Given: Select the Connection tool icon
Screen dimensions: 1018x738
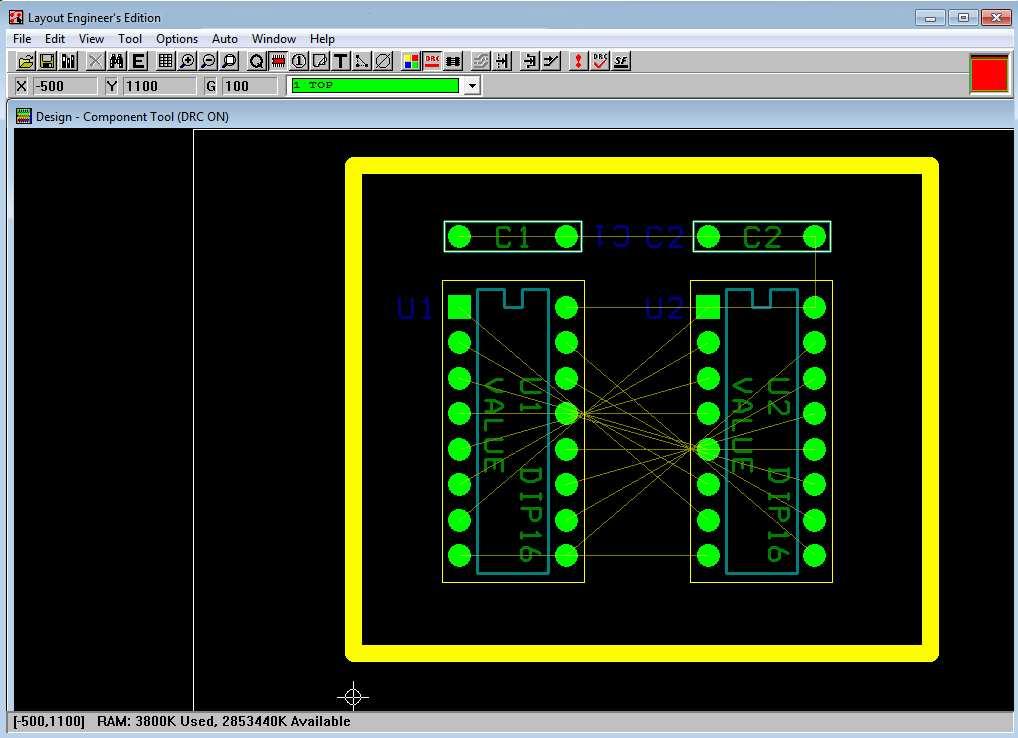Looking at the screenshot, I should click(x=362, y=62).
